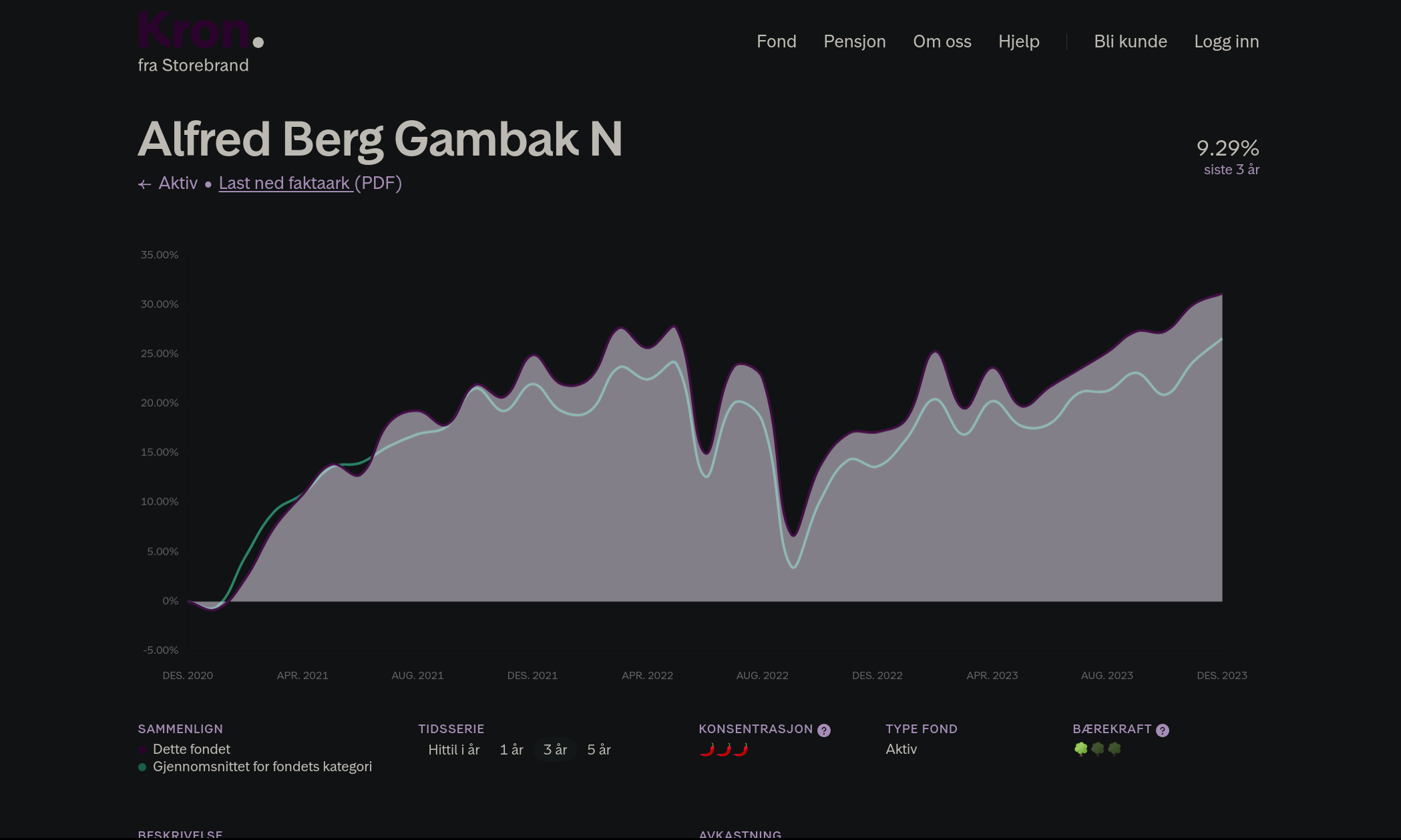This screenshot has width=1401, height=840.
Task: Open the Bærekraft help question mark
Action: [1163, 730]
